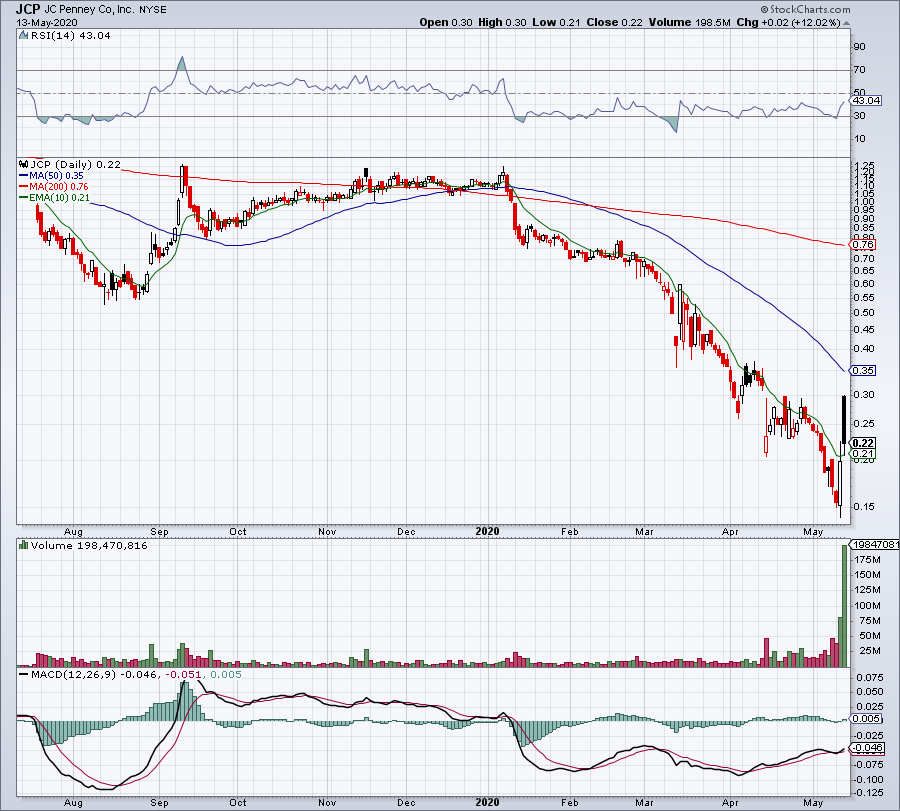Screen dimensions: 900x811
Task: Click the 0.35 MA(50) price tag
Action: tap(861, 370)
